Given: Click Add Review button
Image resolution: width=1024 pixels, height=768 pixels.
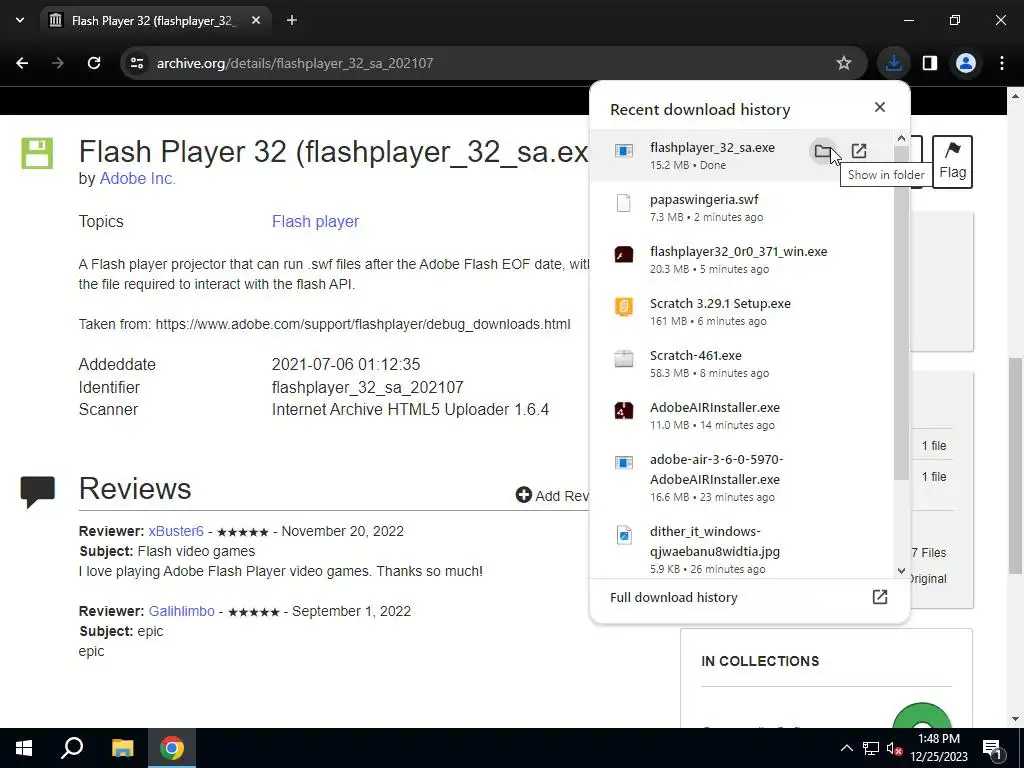Looking at the screenshot, I should click(x=554, y=496).
